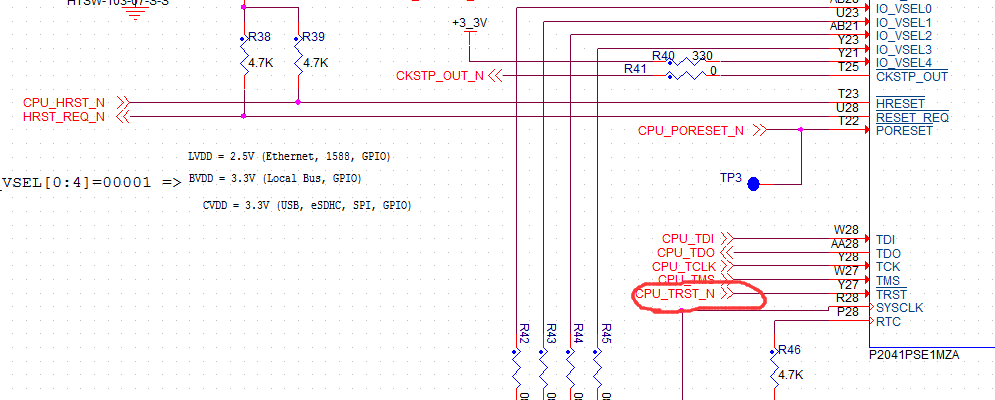The height and width of the screenshot is (400, 995).
Task: Click the CPU_TDI off-page connector arrow
Action: (x=727, y=238)
